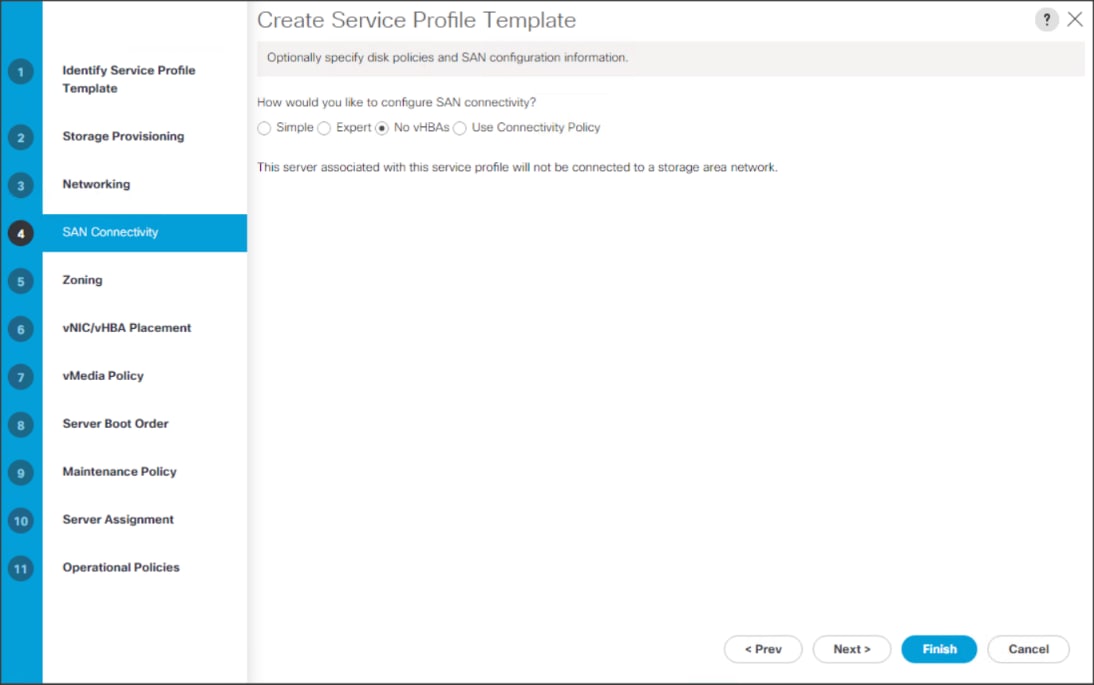Click the step 6 vNIC/vHBA Placement circle
The height and width of the screenshot is (685, 1094).
tap(21, 329)
